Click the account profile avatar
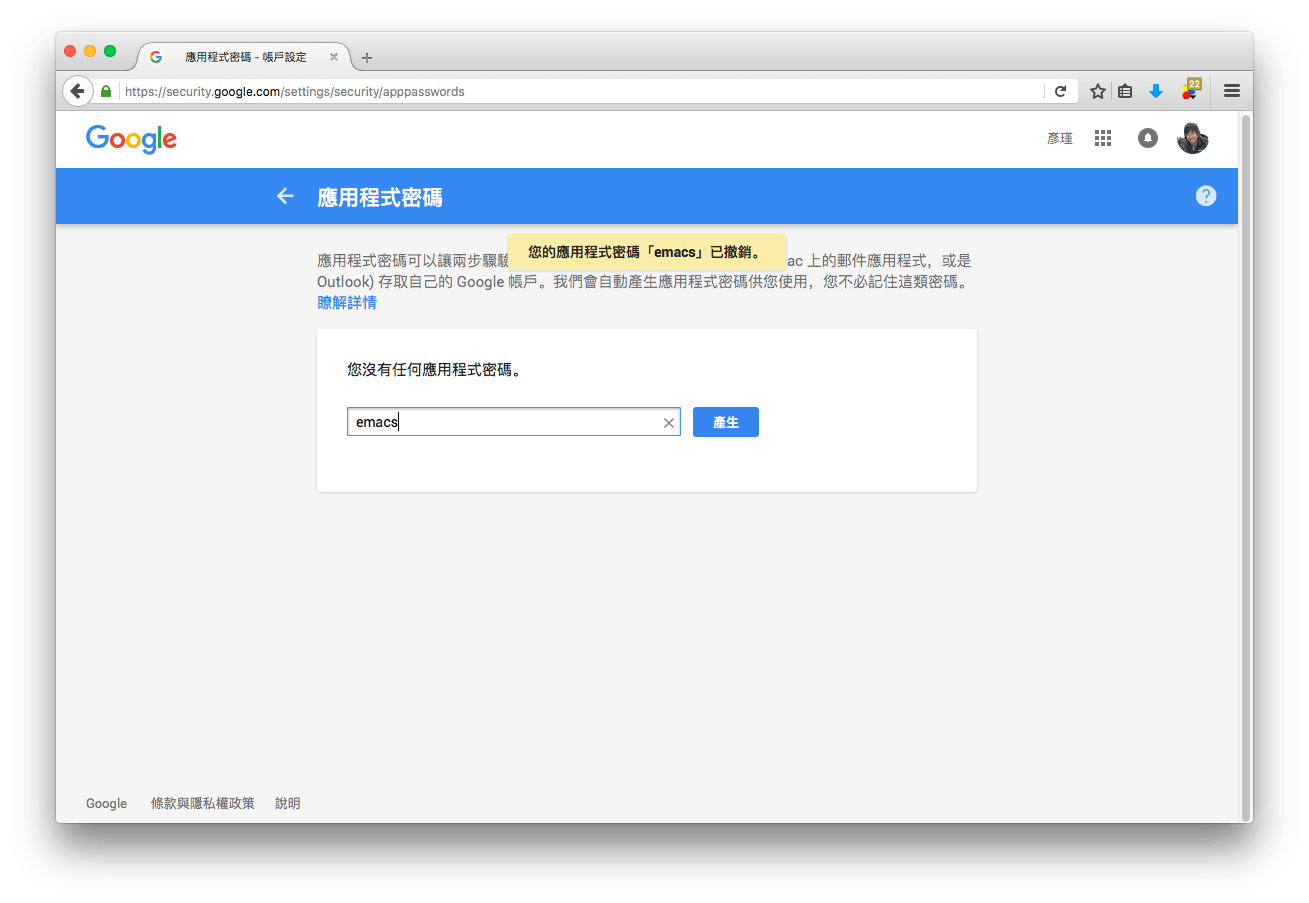The height and width of the screenshot is (903, 1309). pos(1192,138)
